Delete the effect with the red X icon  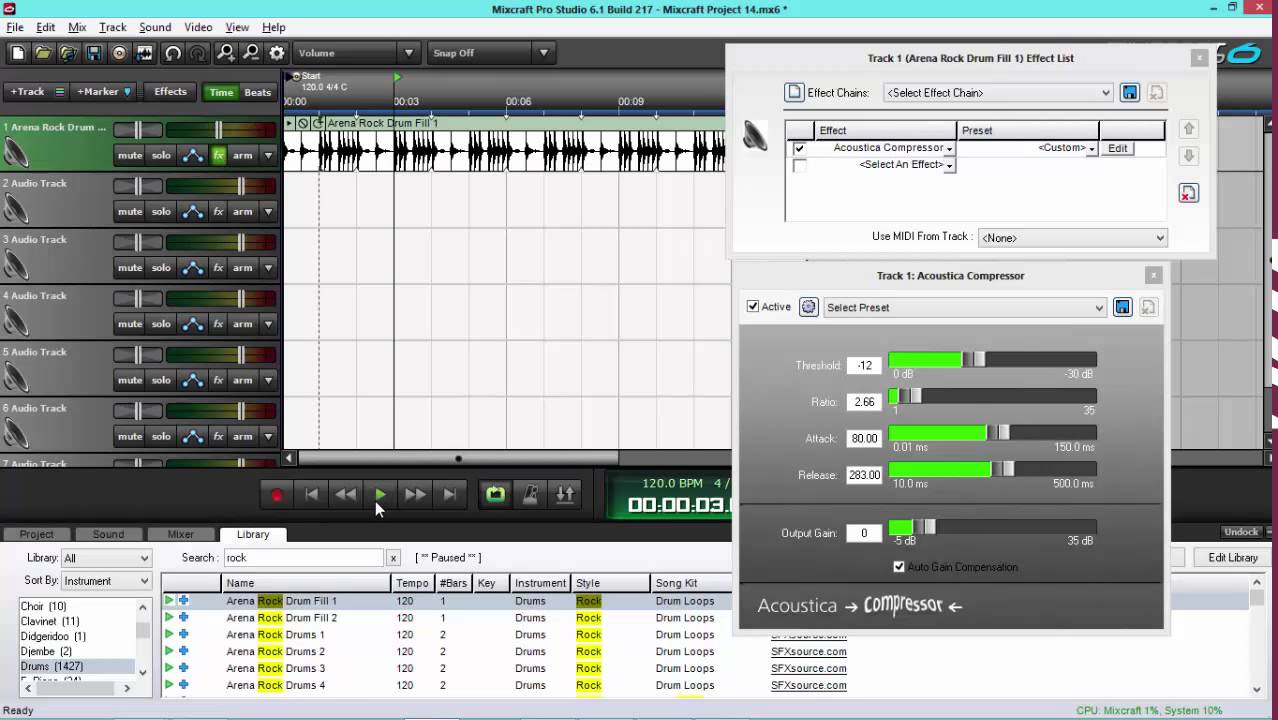[x=1188, y=193]
